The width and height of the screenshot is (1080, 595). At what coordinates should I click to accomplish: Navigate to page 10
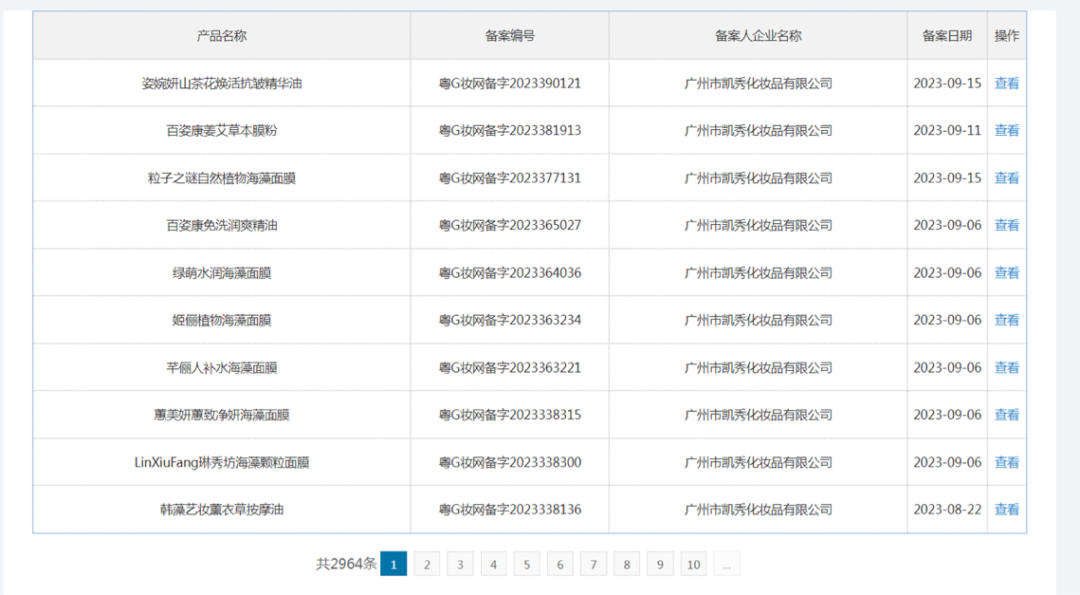(x=694, y=563)
